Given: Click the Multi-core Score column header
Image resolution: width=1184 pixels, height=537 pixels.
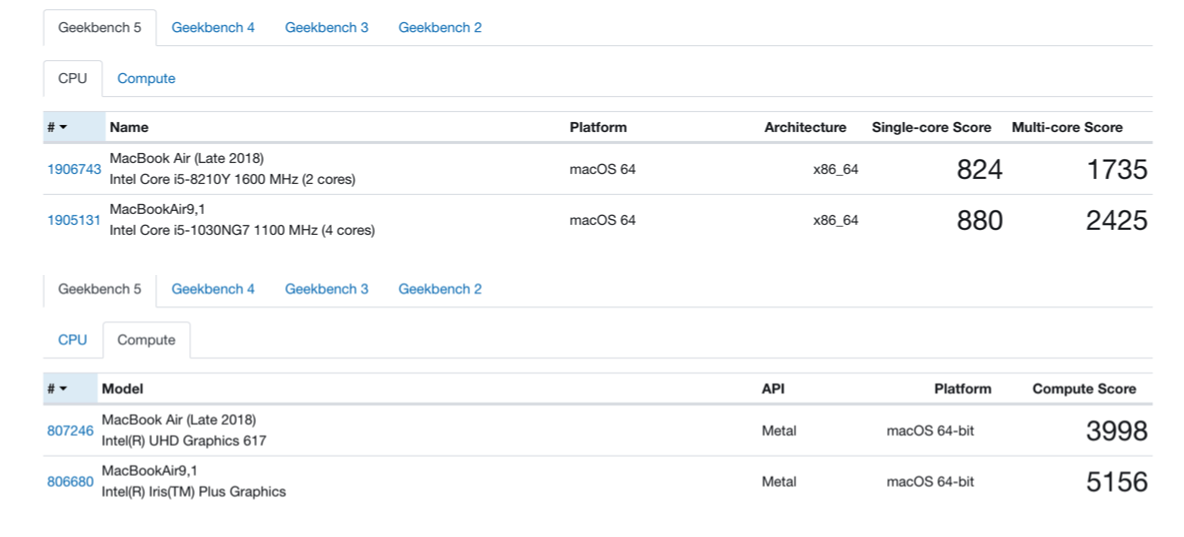Looking at the screenshot, I should [x=1067, y=128].
